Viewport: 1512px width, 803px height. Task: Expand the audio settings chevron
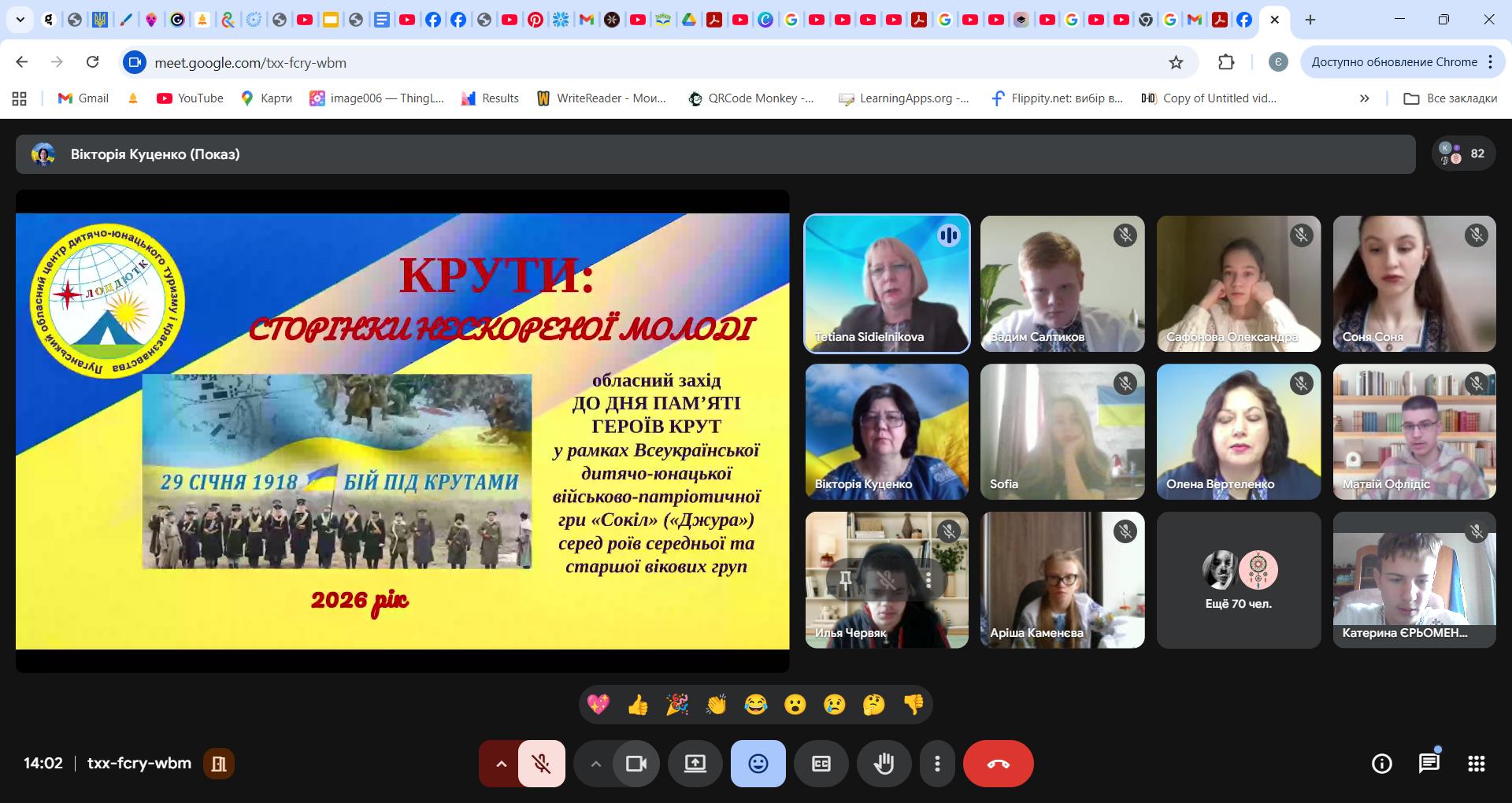501,764
